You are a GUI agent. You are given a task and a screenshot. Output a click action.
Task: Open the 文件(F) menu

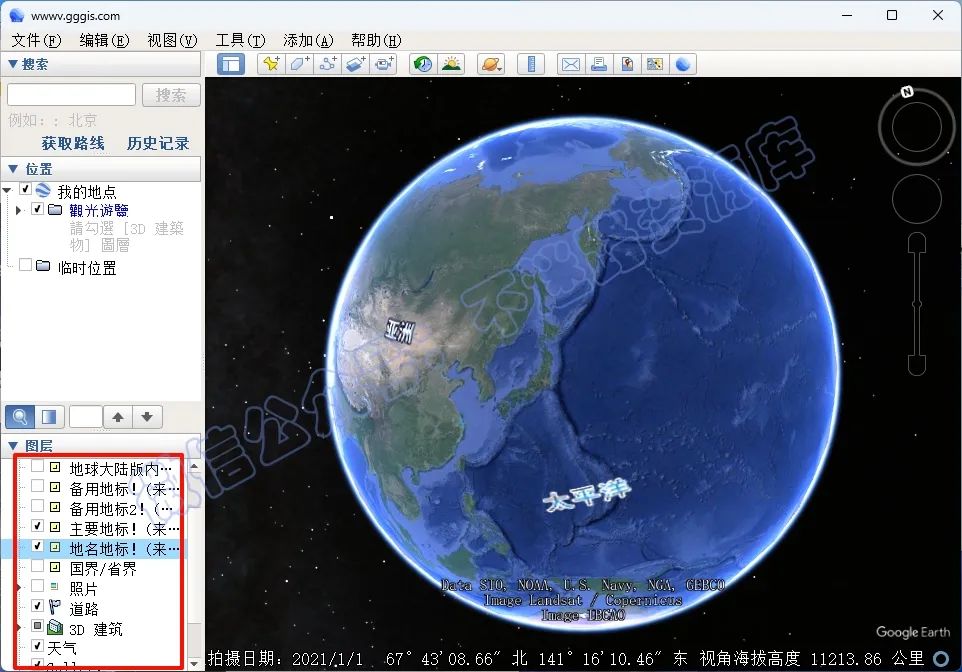tap(36, 41)
